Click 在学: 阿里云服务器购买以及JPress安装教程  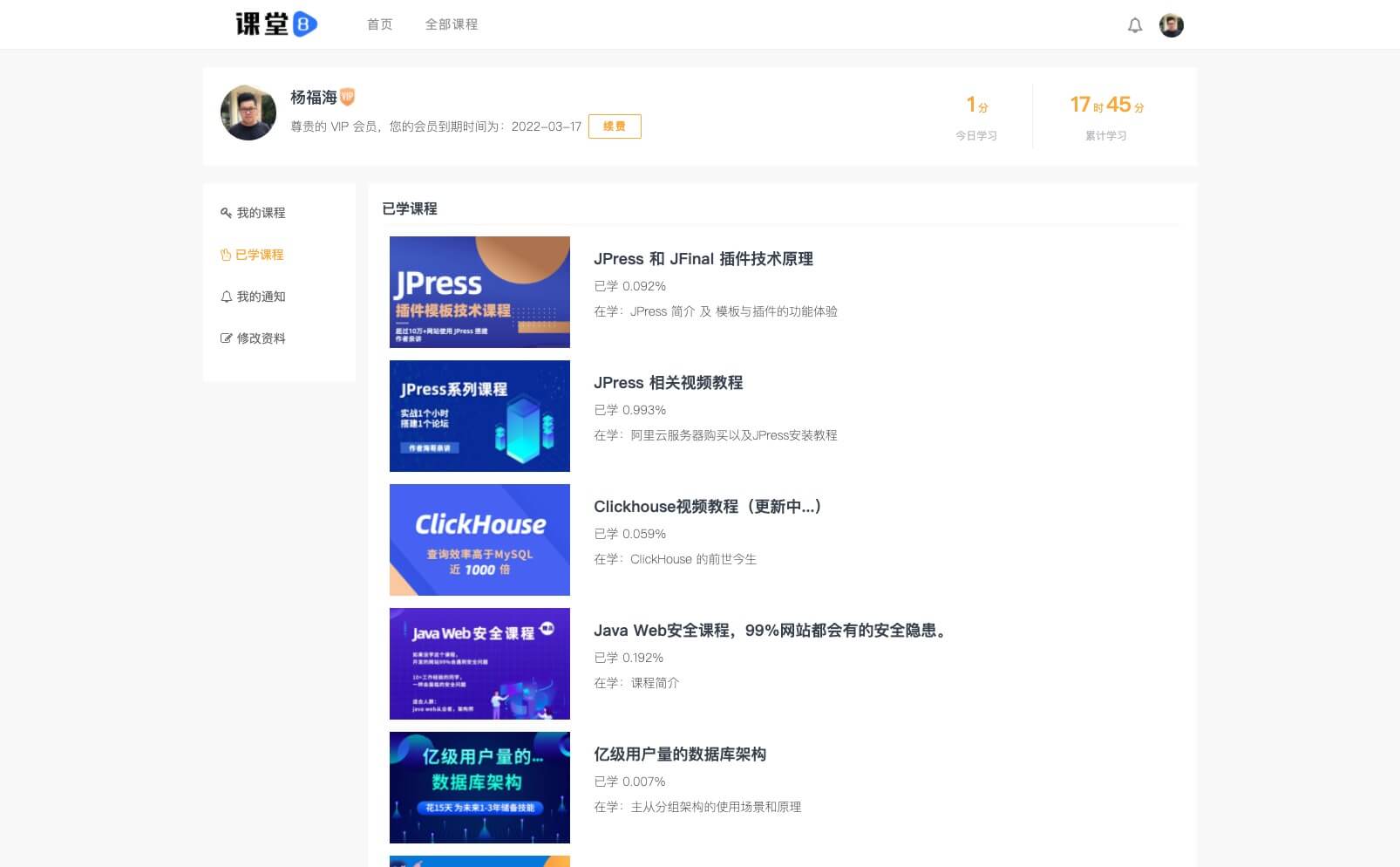pyautogui.click(x=716, y=435)
